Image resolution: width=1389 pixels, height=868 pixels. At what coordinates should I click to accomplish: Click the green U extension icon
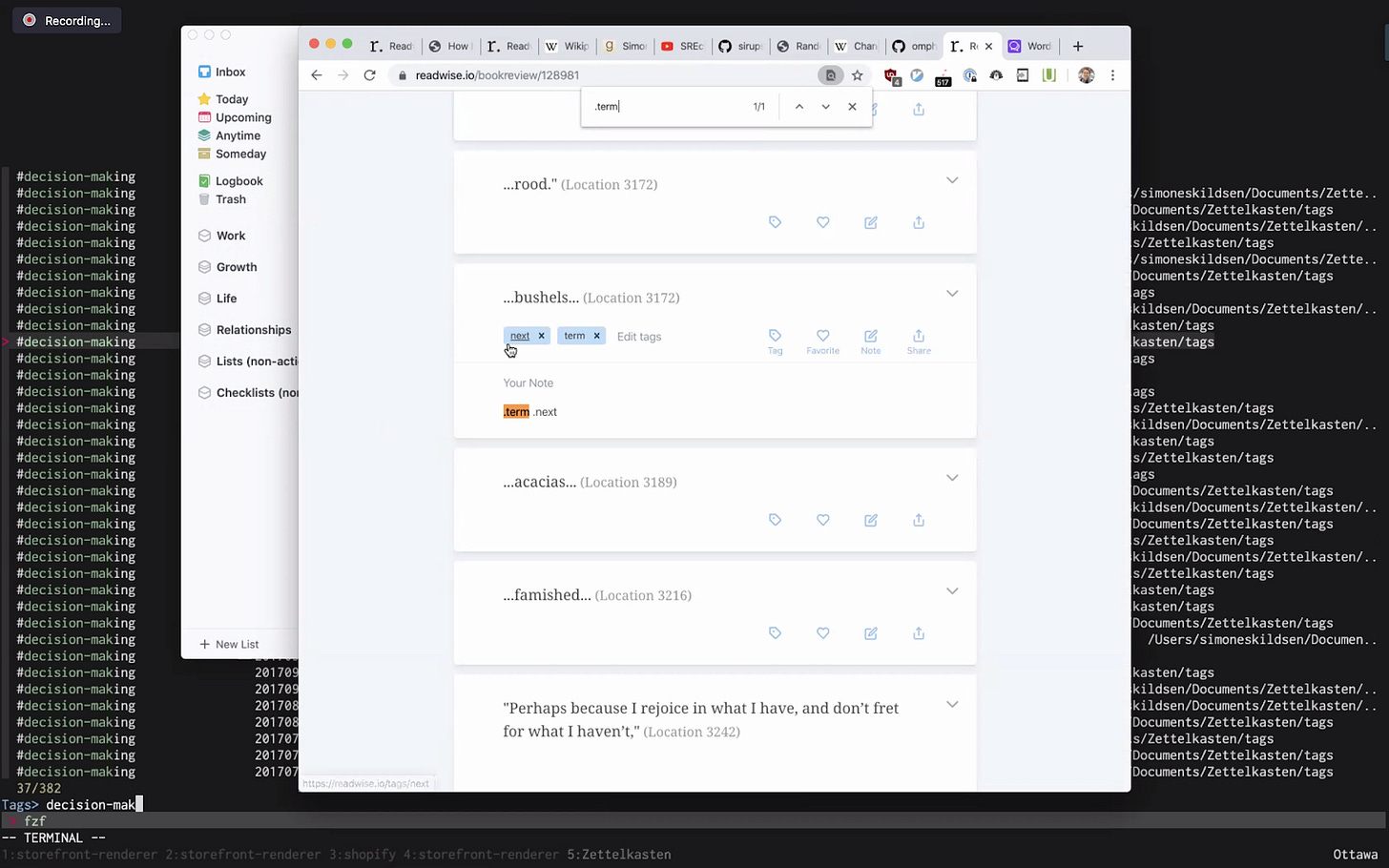click(x=1049, y=75)
